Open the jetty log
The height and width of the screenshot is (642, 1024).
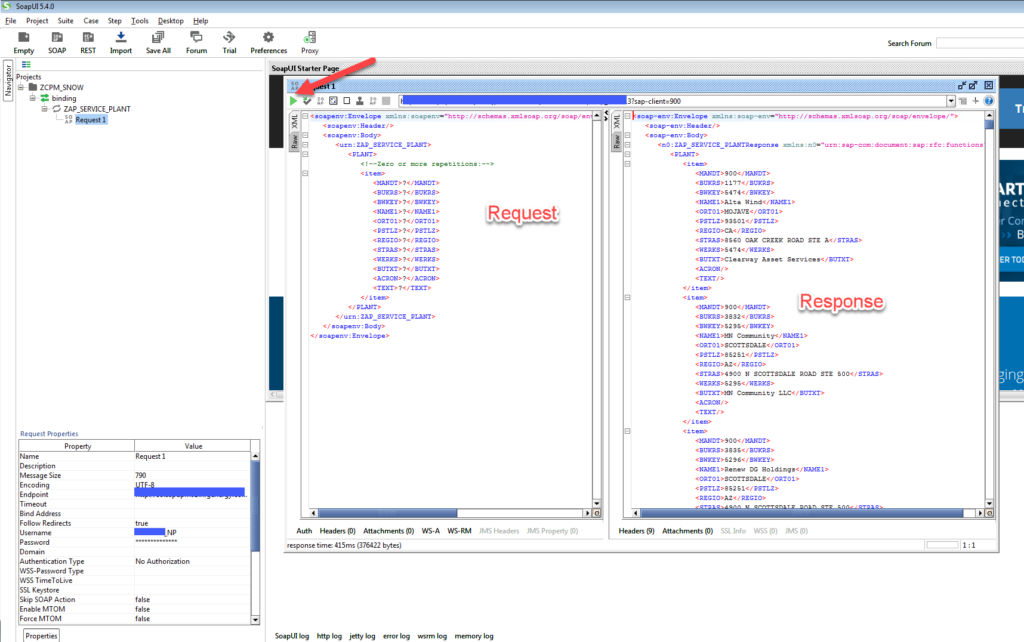coord(362,635)
